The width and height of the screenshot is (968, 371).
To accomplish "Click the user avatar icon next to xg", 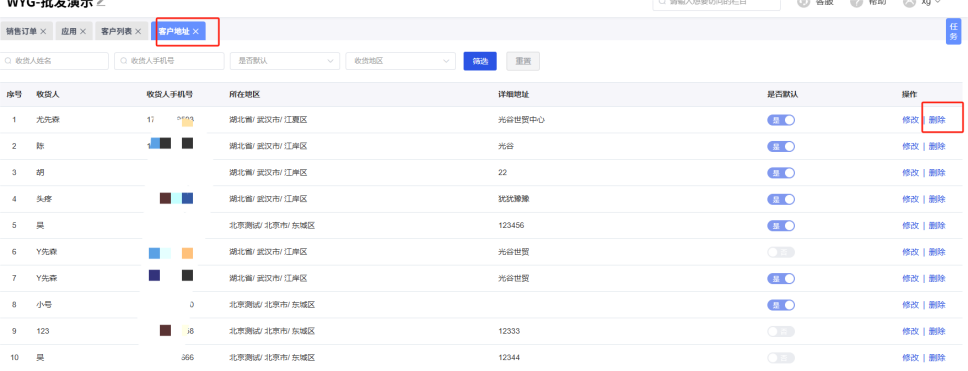I will point(909,2).
